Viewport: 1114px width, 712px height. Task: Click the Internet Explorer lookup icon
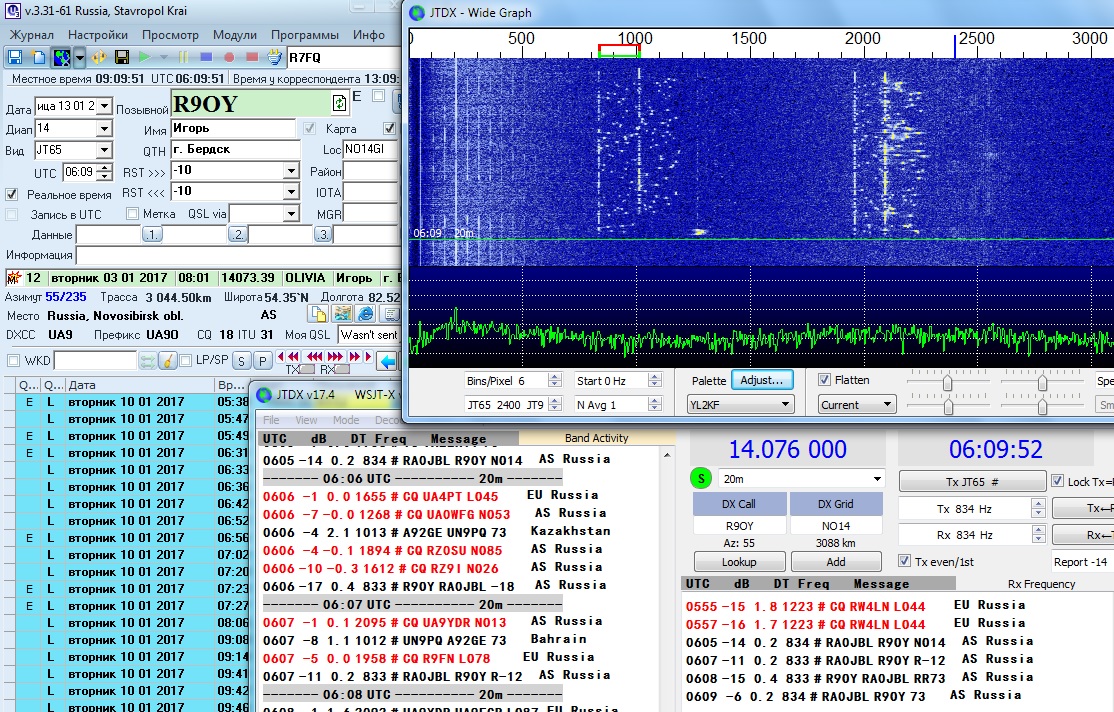point(364,315)
